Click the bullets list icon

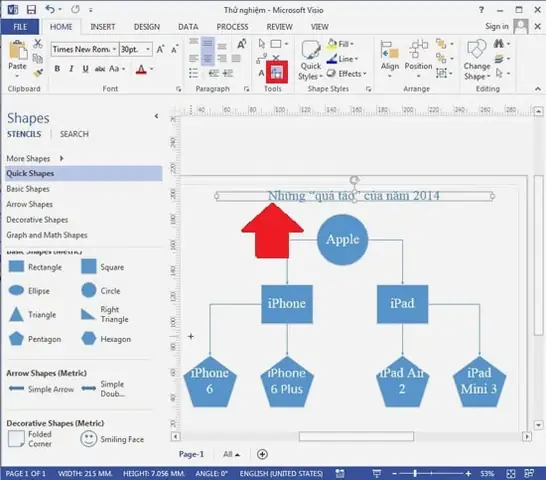click(194, 73)
